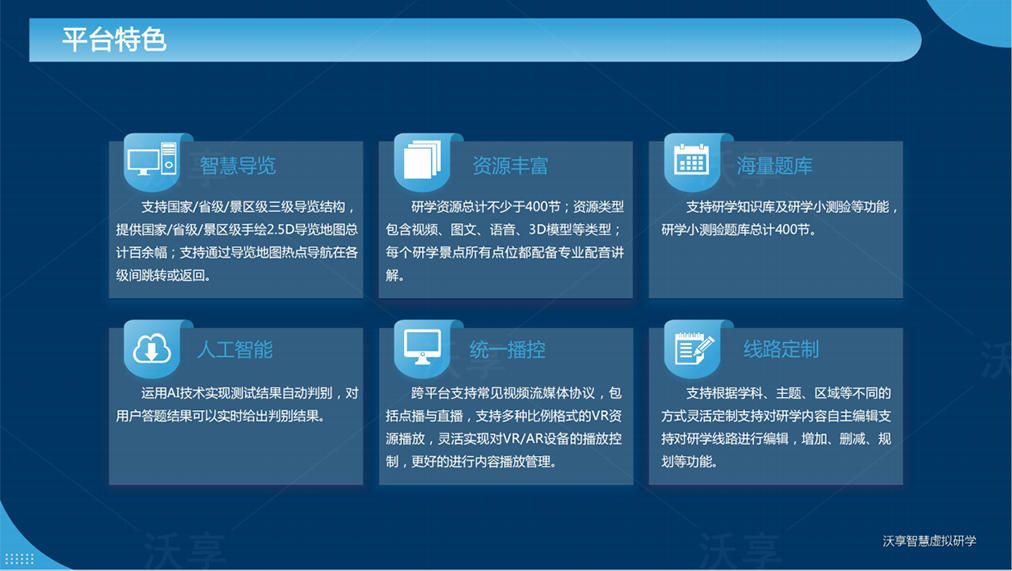Click the 人工智能 card heading
This screenshot has width=1012, height=571.
coord(235,350)
